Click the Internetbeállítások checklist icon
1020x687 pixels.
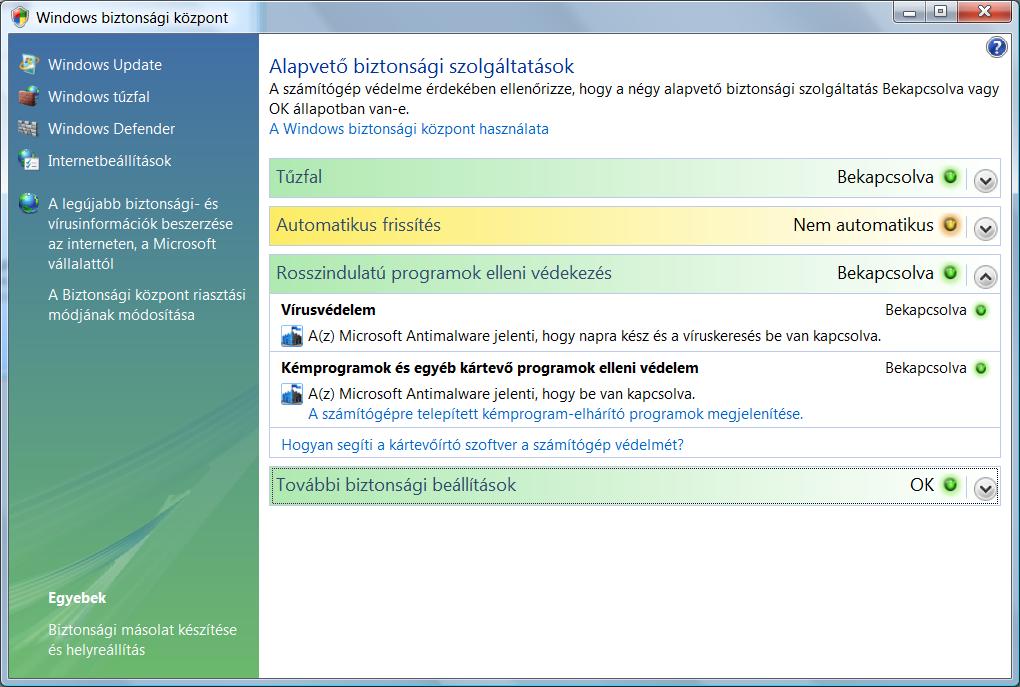[28, 161]
